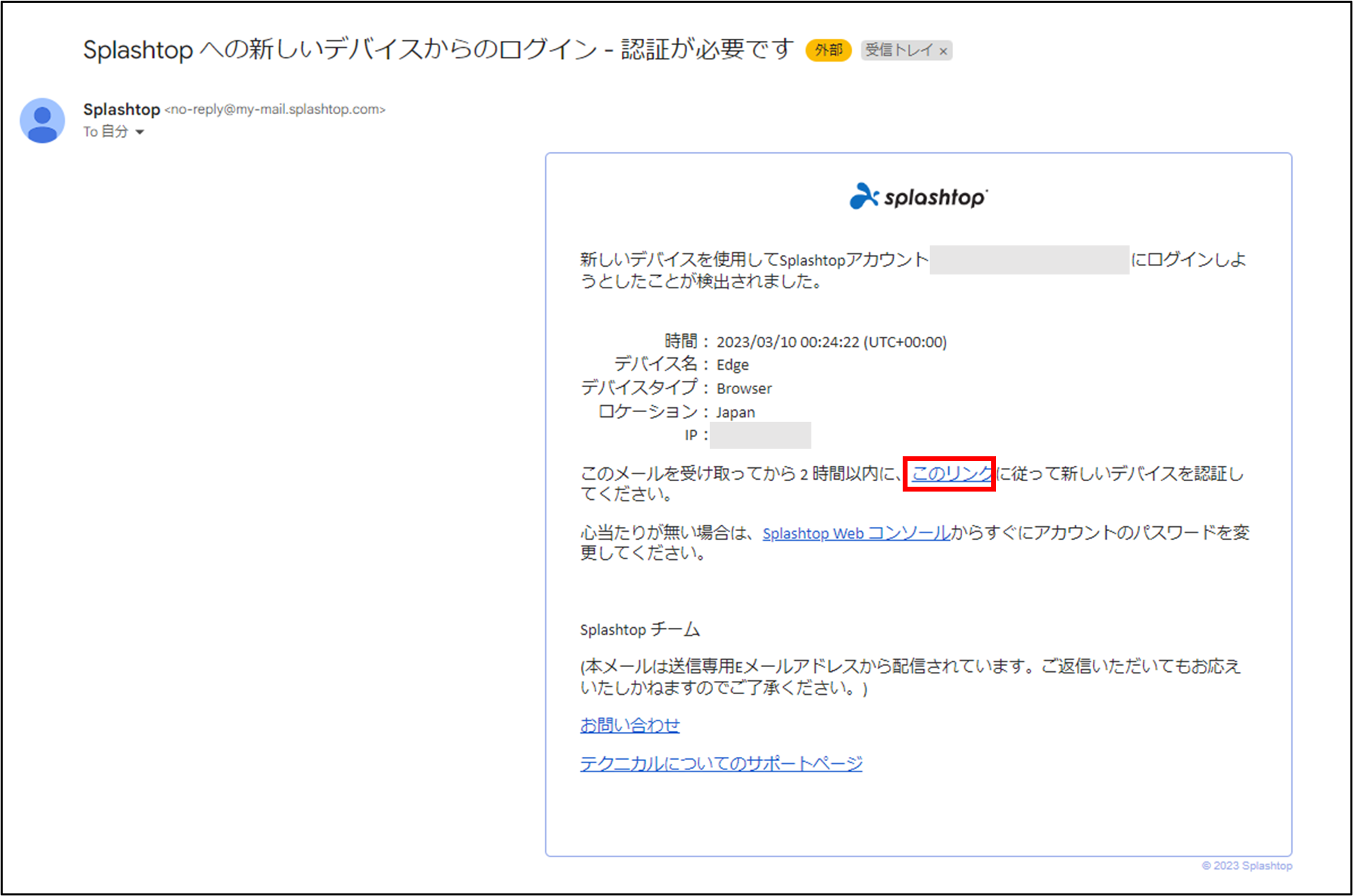
Task: Open テクニカルについてのサポートページ link
Action: click(721, 763)
